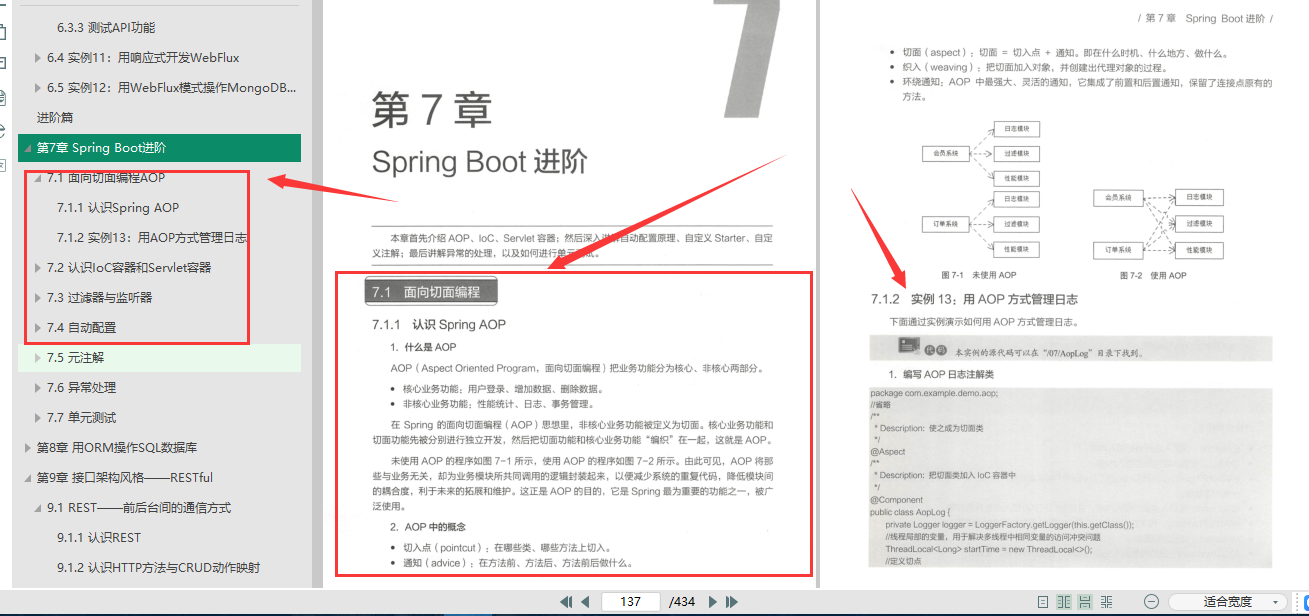Open bookmark 7.7 单元测试
Screen dimensions: 1309x616
click(81, 418)
